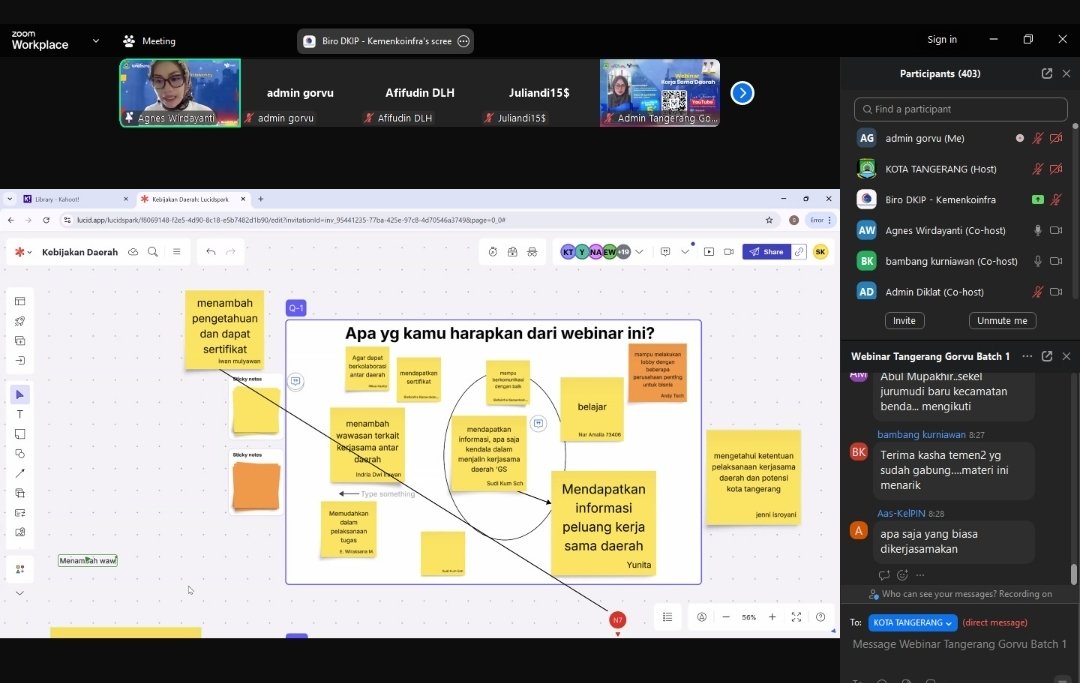1080x683 pixels.
Task: Open the timer icon in top toolbar
Action: [x=493, y=252]
